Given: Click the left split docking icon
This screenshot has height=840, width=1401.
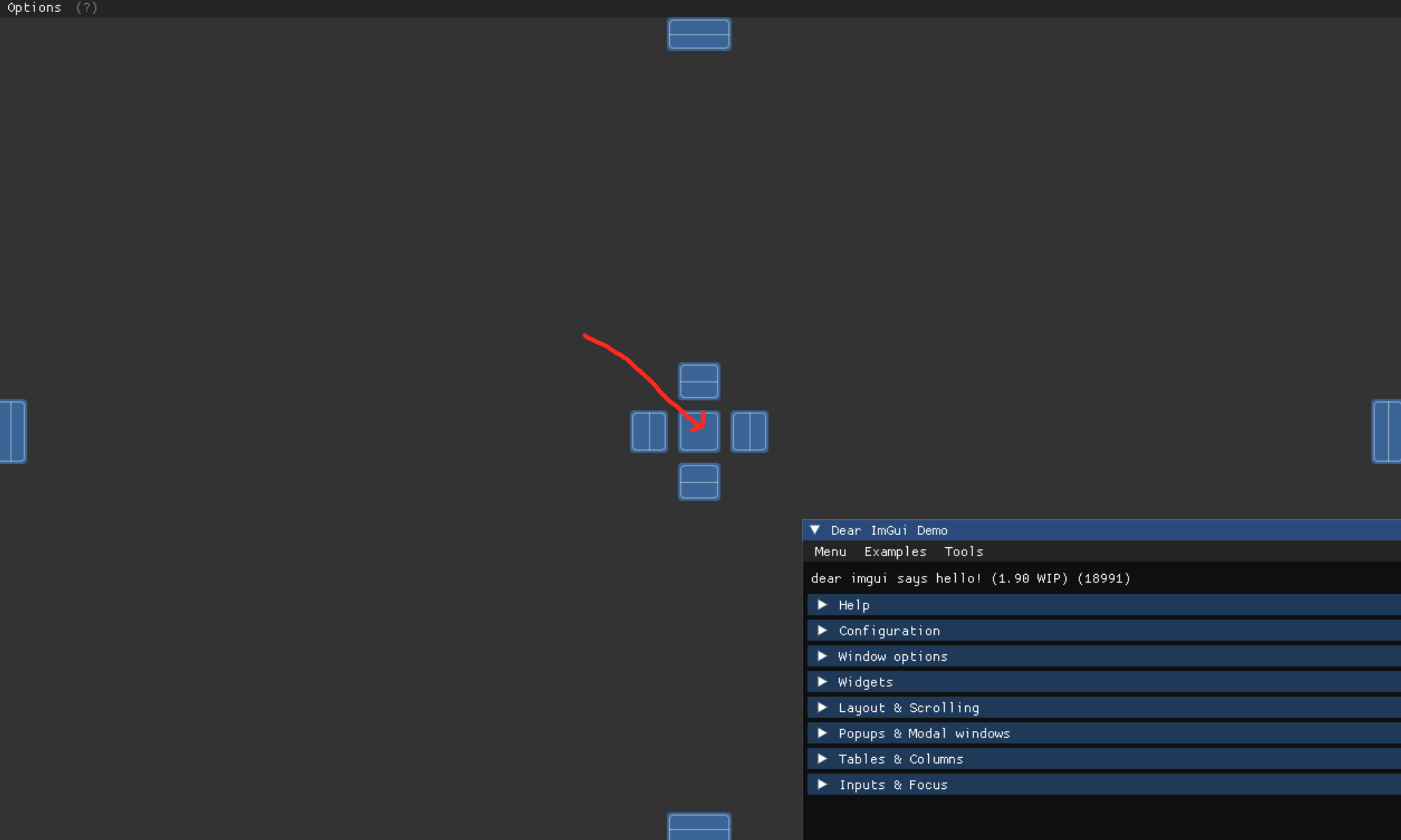Looking at the screenshot, I should coord(648,431).
